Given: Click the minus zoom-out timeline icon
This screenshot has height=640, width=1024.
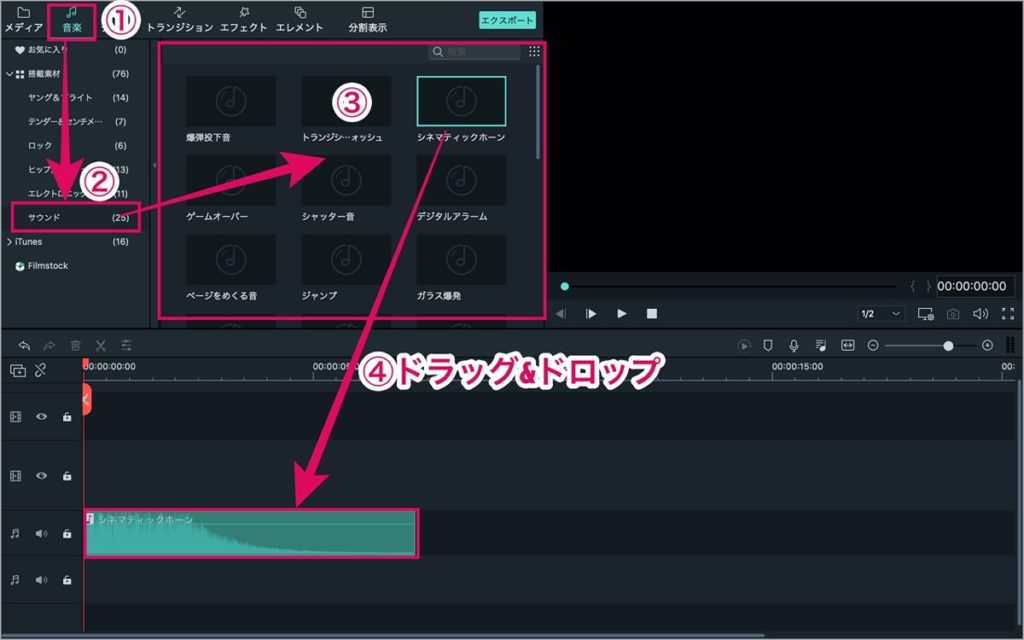Looking at the screenshot, I should coord(873,345).
